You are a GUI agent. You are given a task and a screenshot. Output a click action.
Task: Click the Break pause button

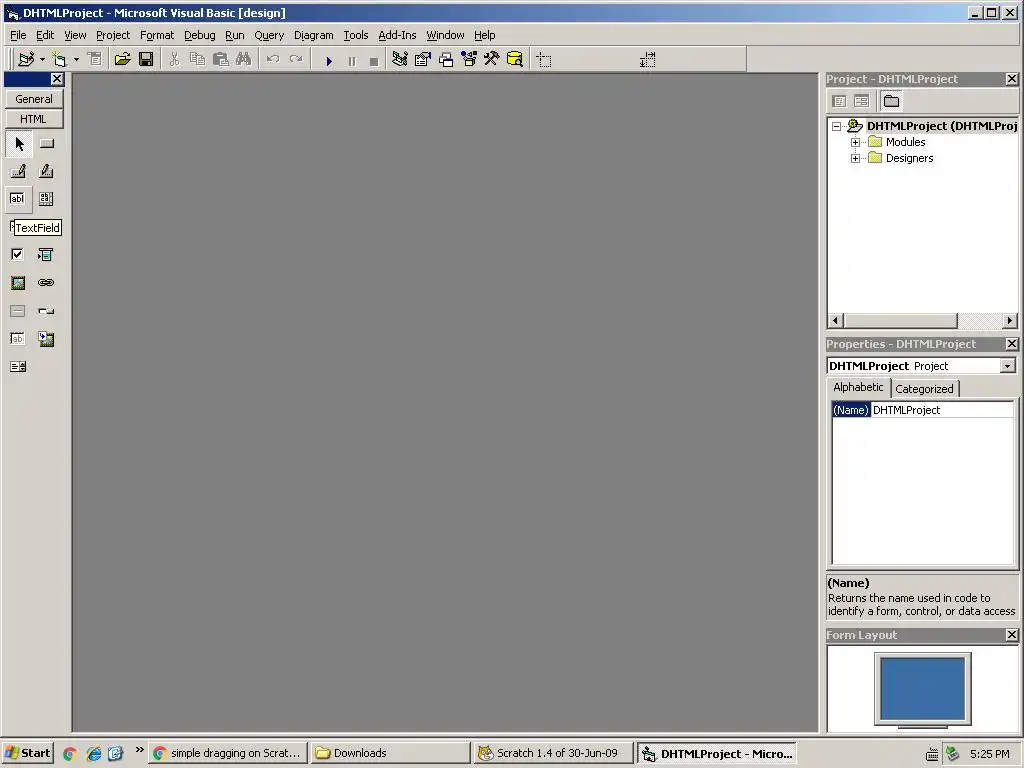tap(352, 61)
